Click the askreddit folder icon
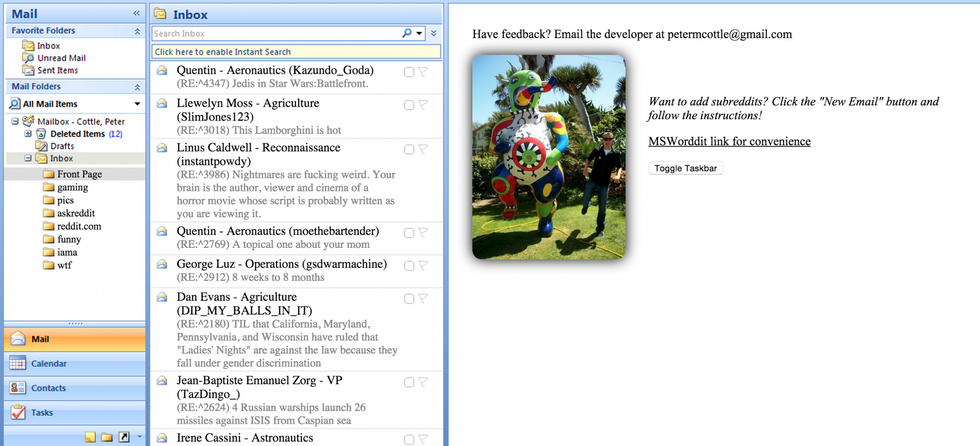980x446 pixels. 49,214
